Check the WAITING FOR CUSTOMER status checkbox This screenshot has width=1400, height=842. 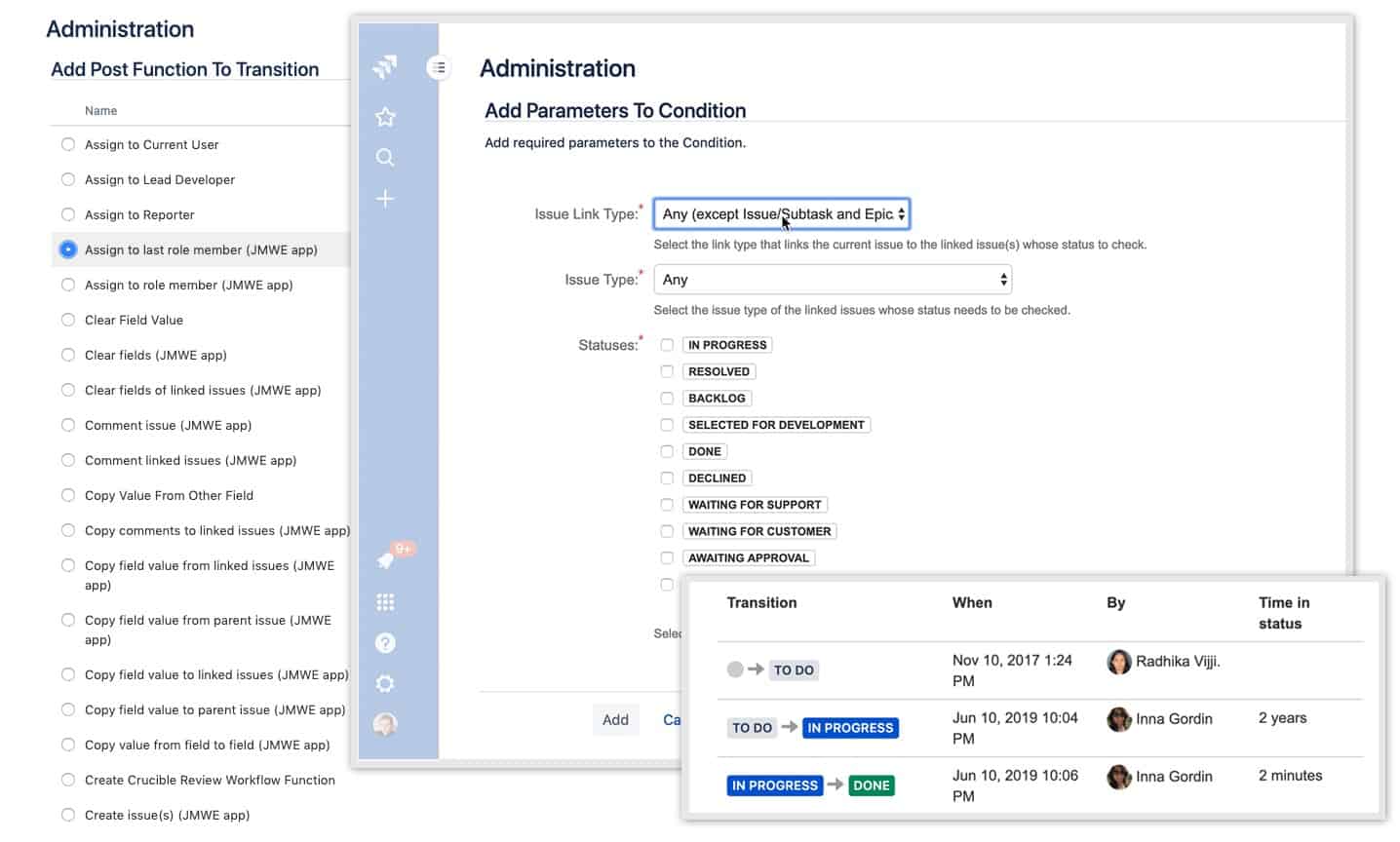click(667, 531)
